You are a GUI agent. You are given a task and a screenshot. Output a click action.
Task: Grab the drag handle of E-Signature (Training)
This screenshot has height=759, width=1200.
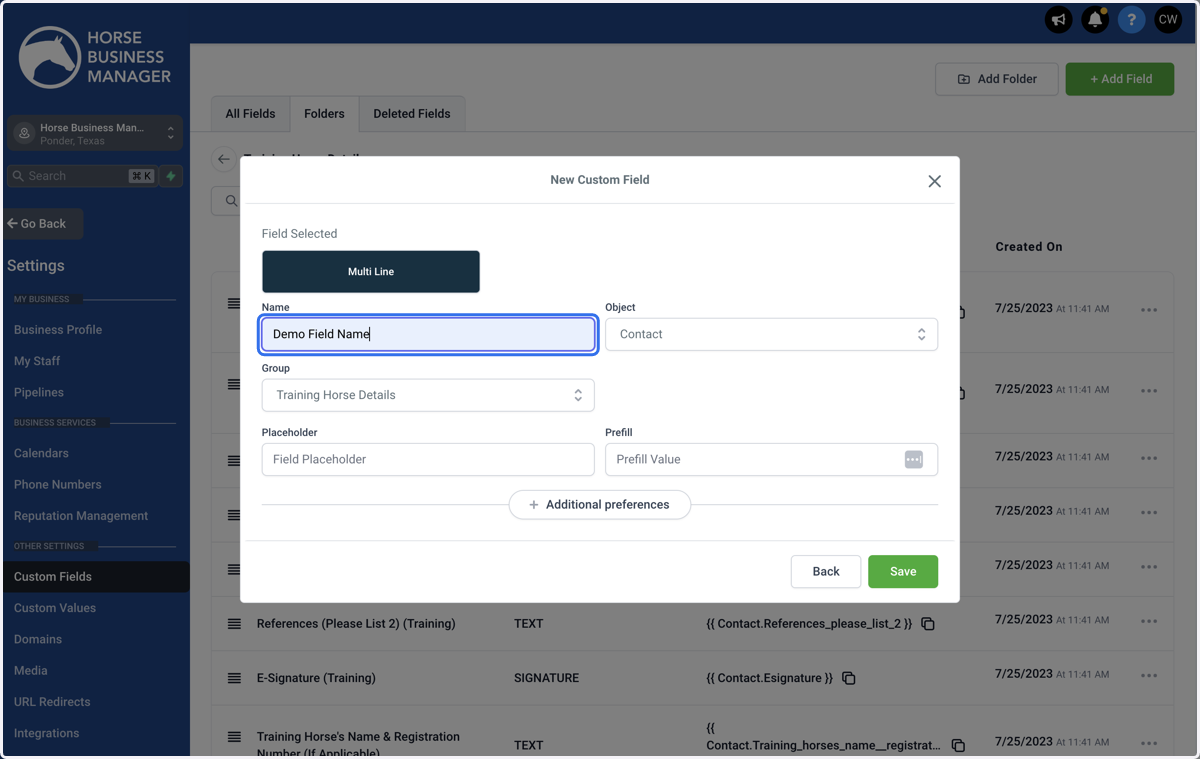(234, 678)
